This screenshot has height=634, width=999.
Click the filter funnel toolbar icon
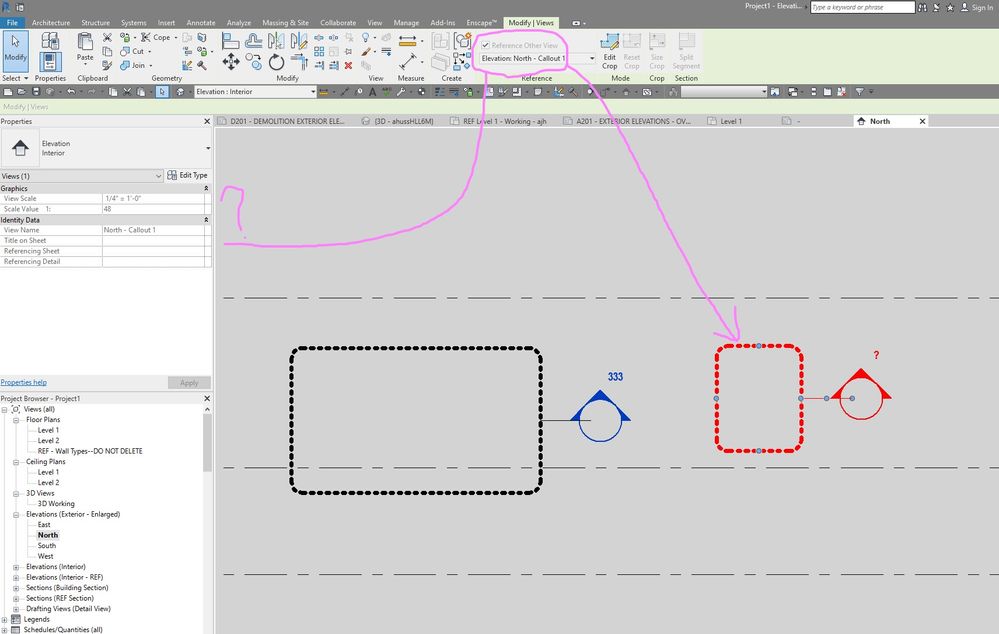click(x=859, y=92)
